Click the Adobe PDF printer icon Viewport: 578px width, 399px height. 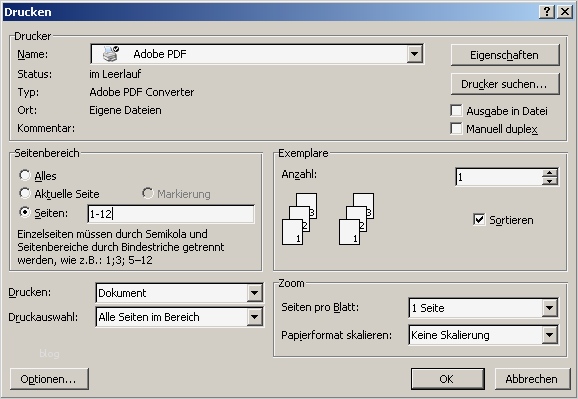(111, 54)
